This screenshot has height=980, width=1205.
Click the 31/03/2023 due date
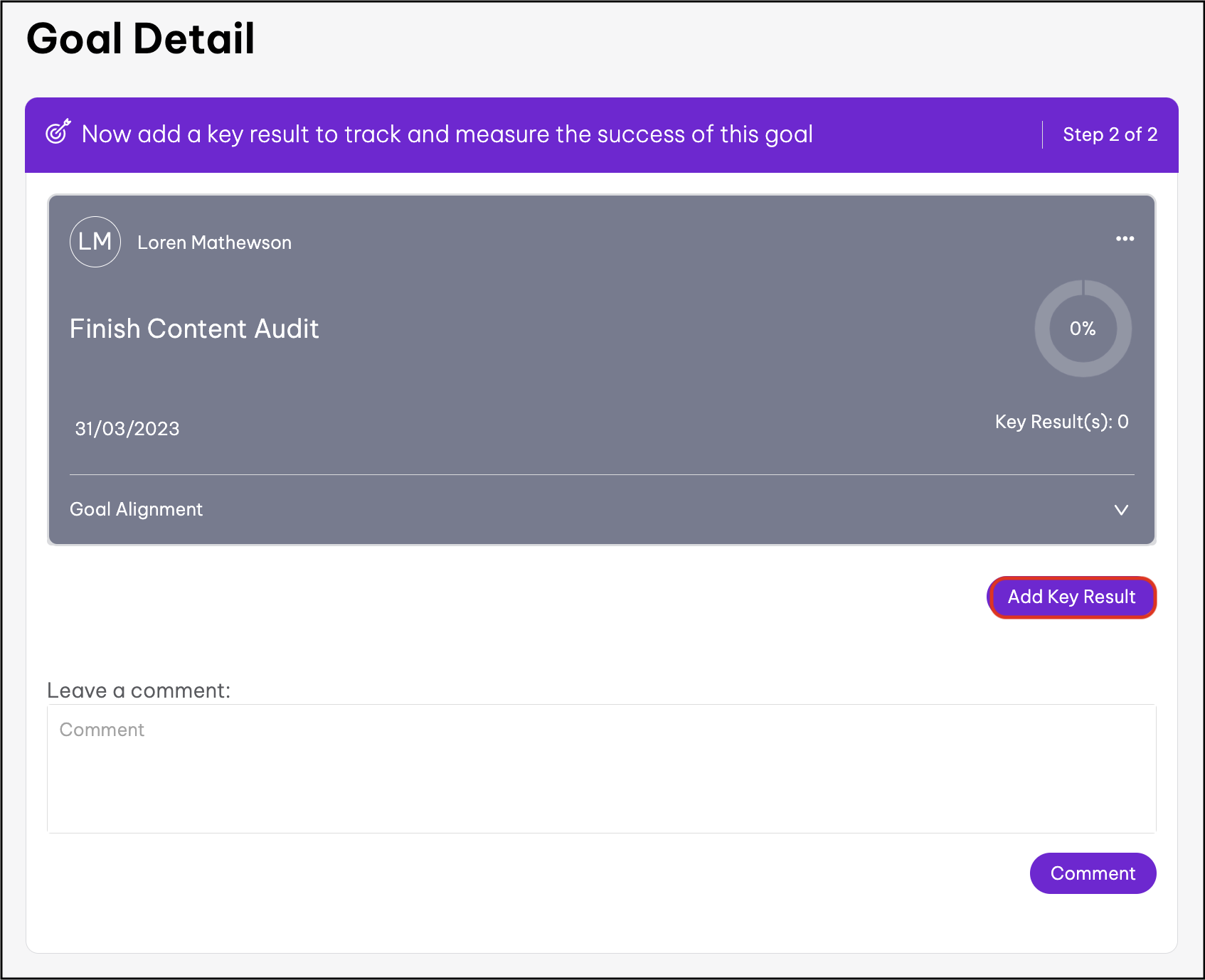tap(127, 429)
